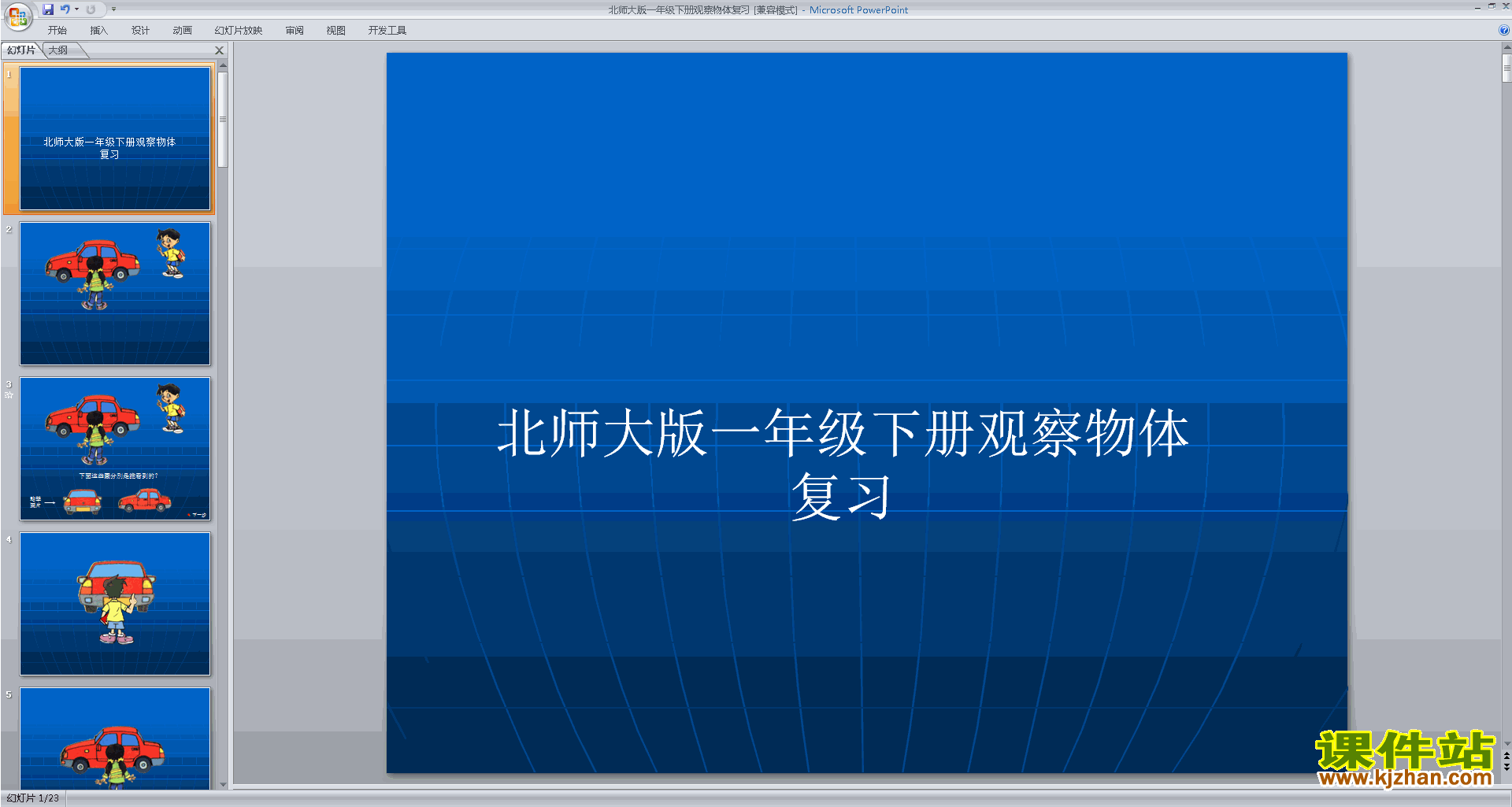Screen dimensions: 1512x807
Task: Open the 视图 ribbon tab
Action: 336,31
